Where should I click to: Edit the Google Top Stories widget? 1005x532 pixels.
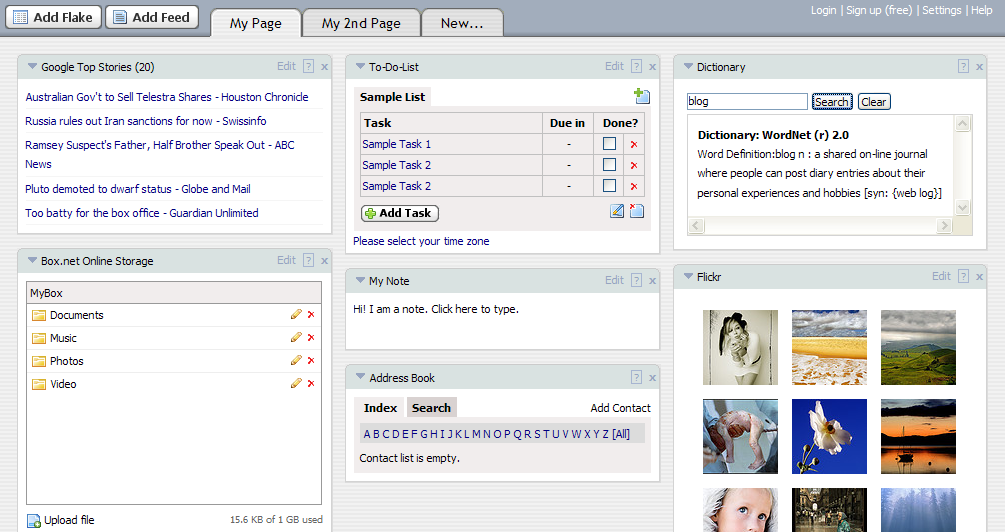coord(287,66)
